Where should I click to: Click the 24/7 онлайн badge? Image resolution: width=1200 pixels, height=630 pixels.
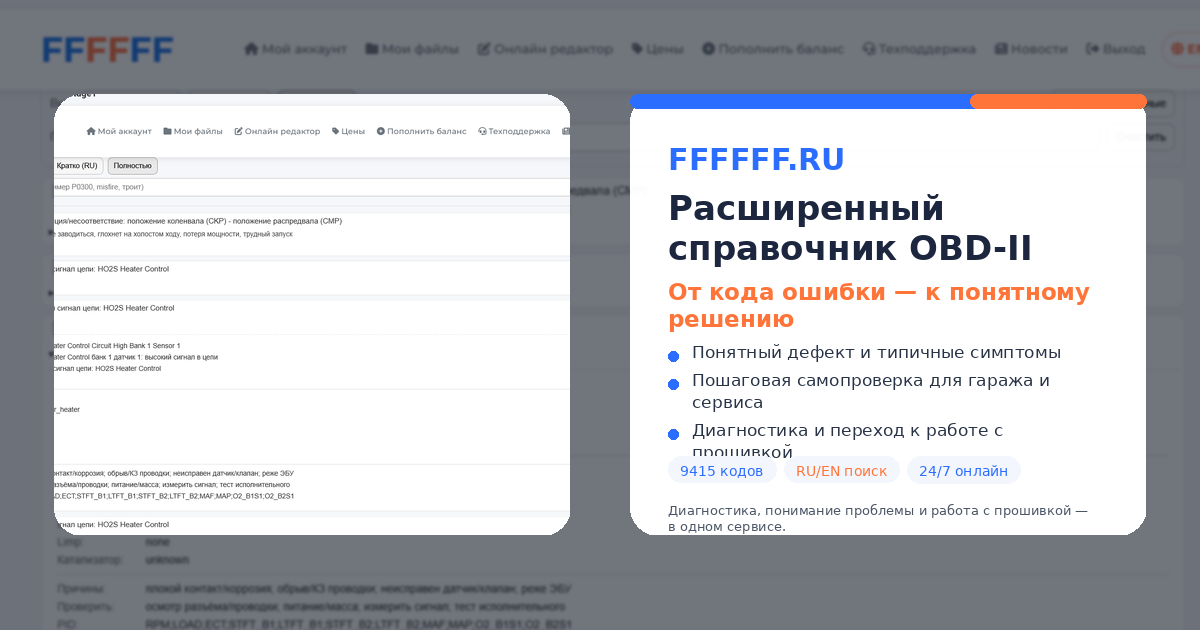tap(963, 471)
